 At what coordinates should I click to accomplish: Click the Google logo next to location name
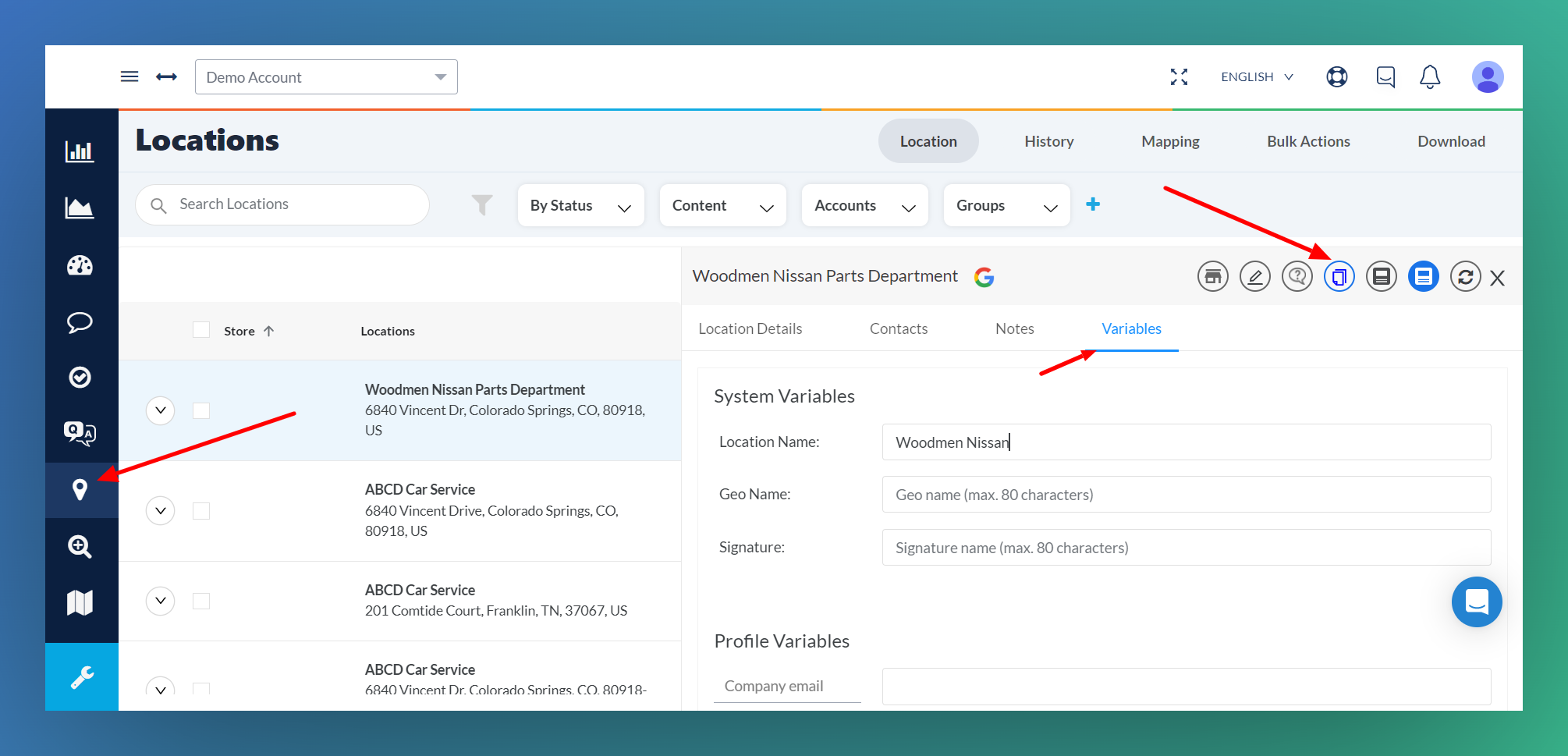point(984,277)
